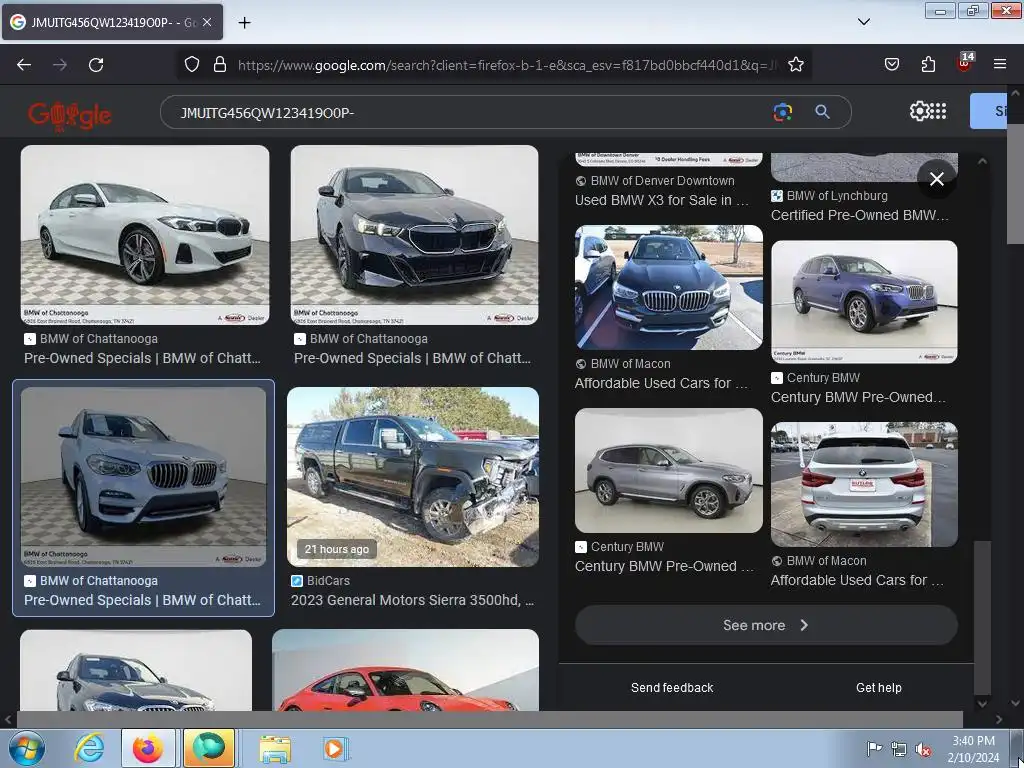
Task: Click the site security padlock icon
Action: click(220, 64)
